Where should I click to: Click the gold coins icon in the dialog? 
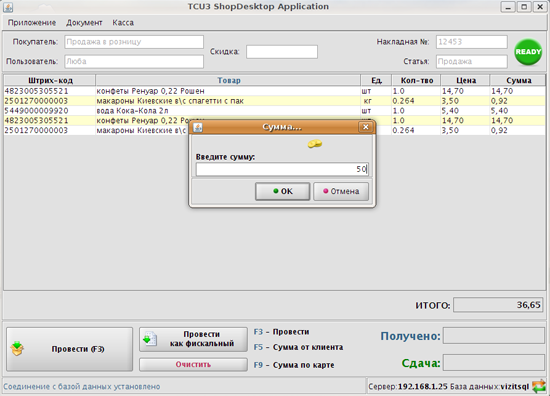[x=315, y=143]
